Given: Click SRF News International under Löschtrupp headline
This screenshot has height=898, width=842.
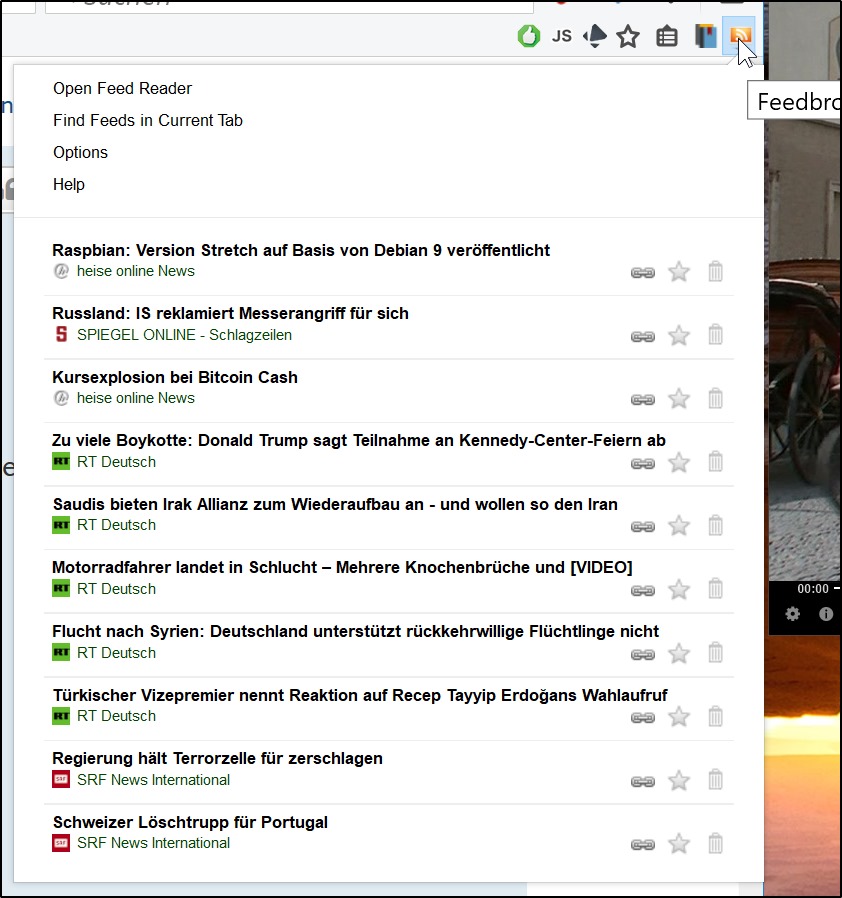Looking at the screenshot, I should [x=154, y=843].
